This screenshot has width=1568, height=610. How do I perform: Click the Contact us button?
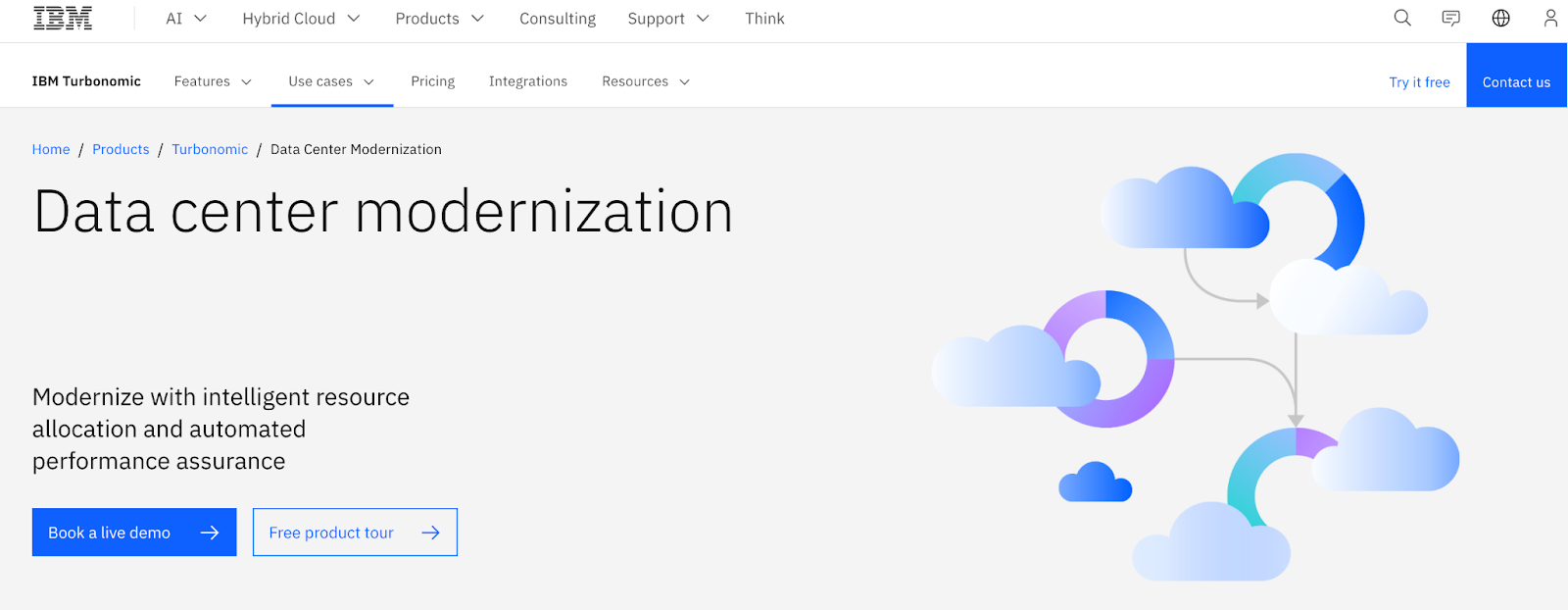click(1516, 76)
